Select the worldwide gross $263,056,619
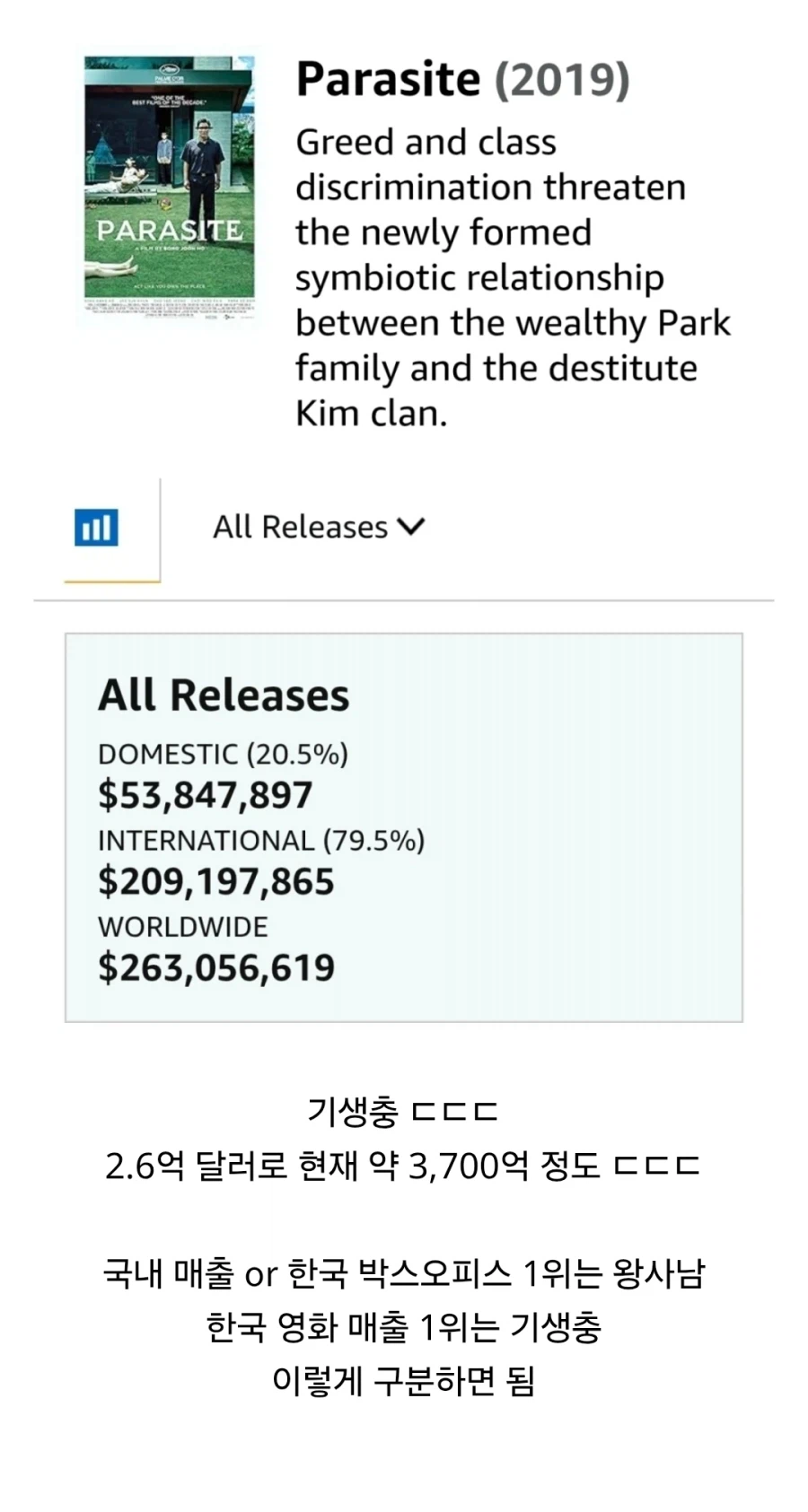Screen dimensions: 808x1512 217,967
